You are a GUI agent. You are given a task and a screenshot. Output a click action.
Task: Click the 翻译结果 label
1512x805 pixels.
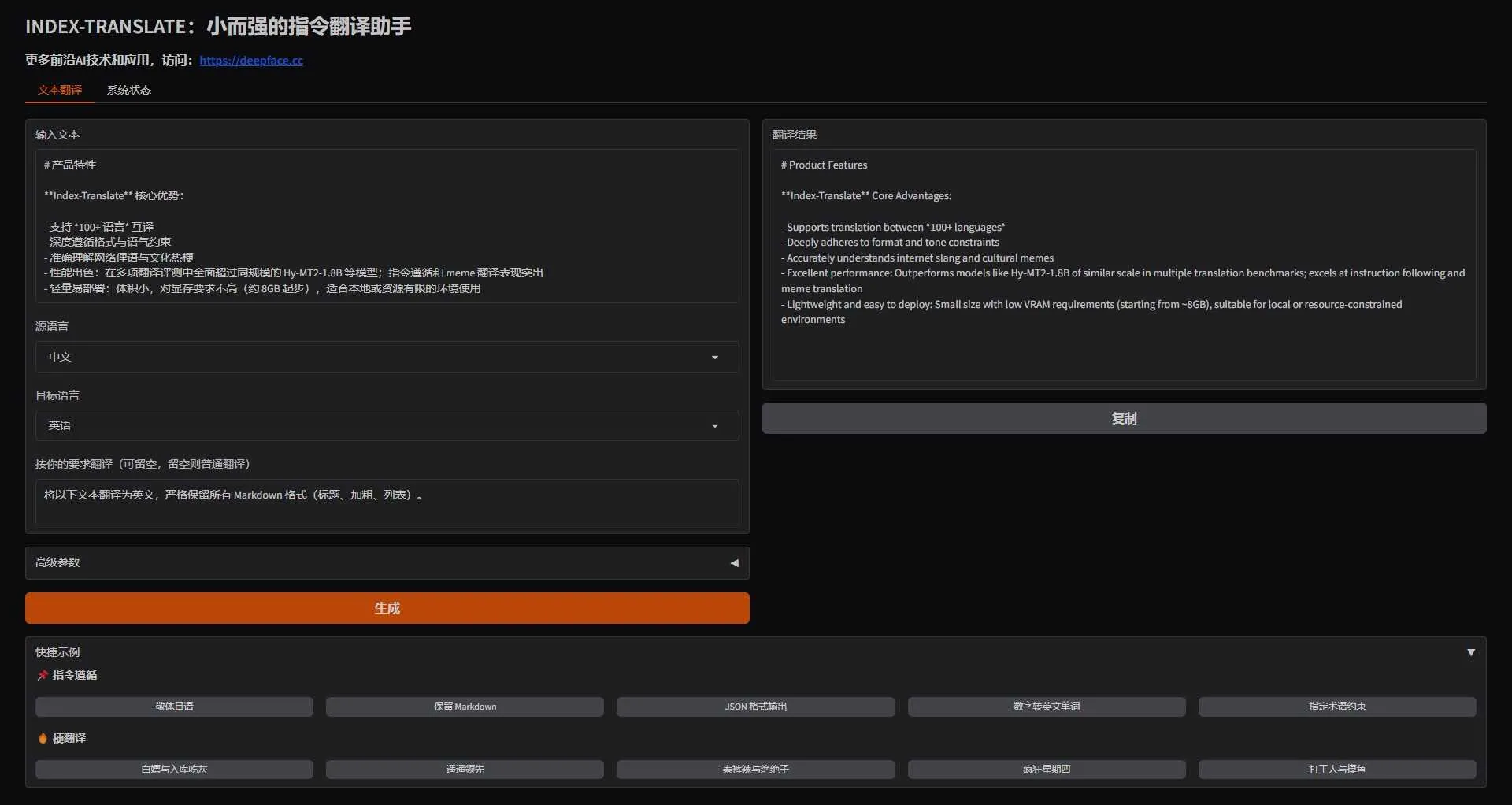795,135
